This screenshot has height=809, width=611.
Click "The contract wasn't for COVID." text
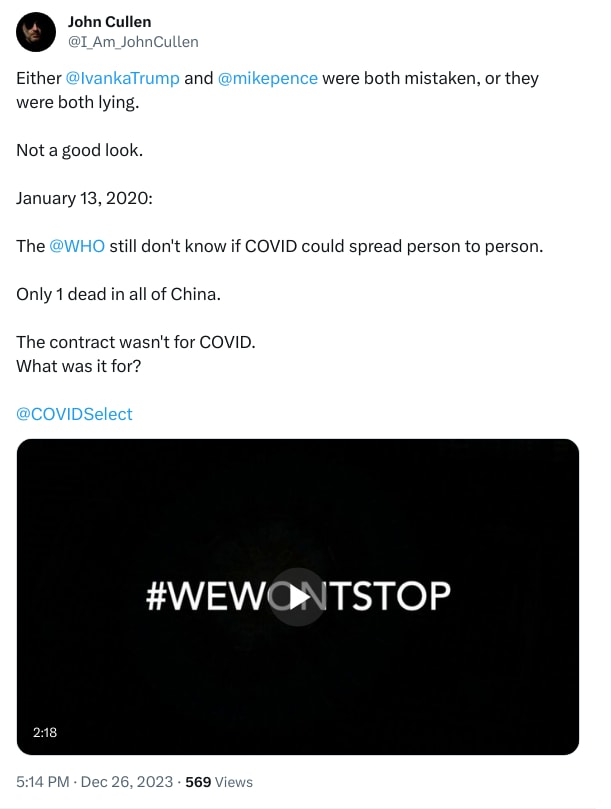click(x=136, y=342)
